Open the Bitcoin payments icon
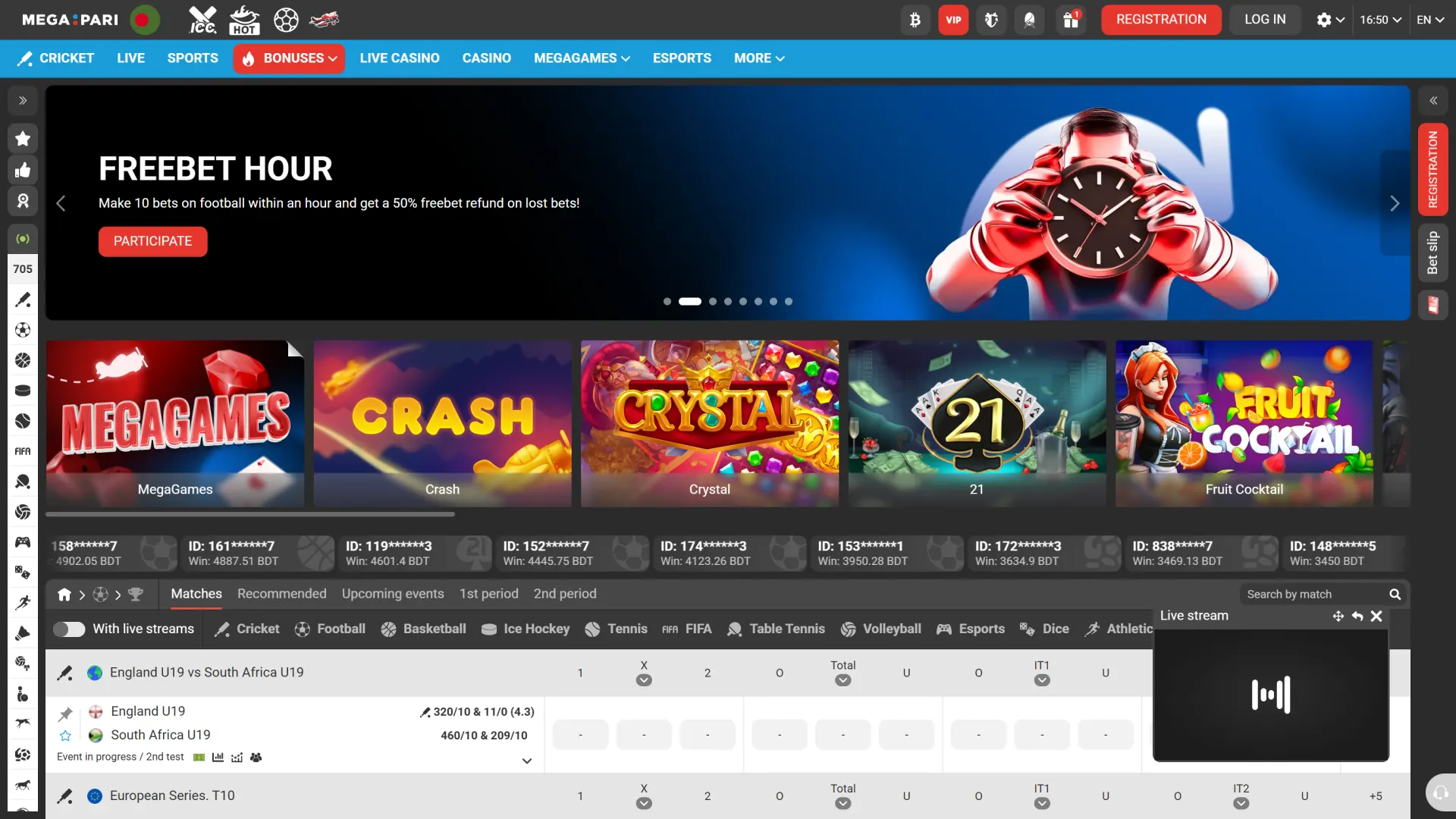The width and height of the screenshot is (1456, 819). [x=915, y=20]
